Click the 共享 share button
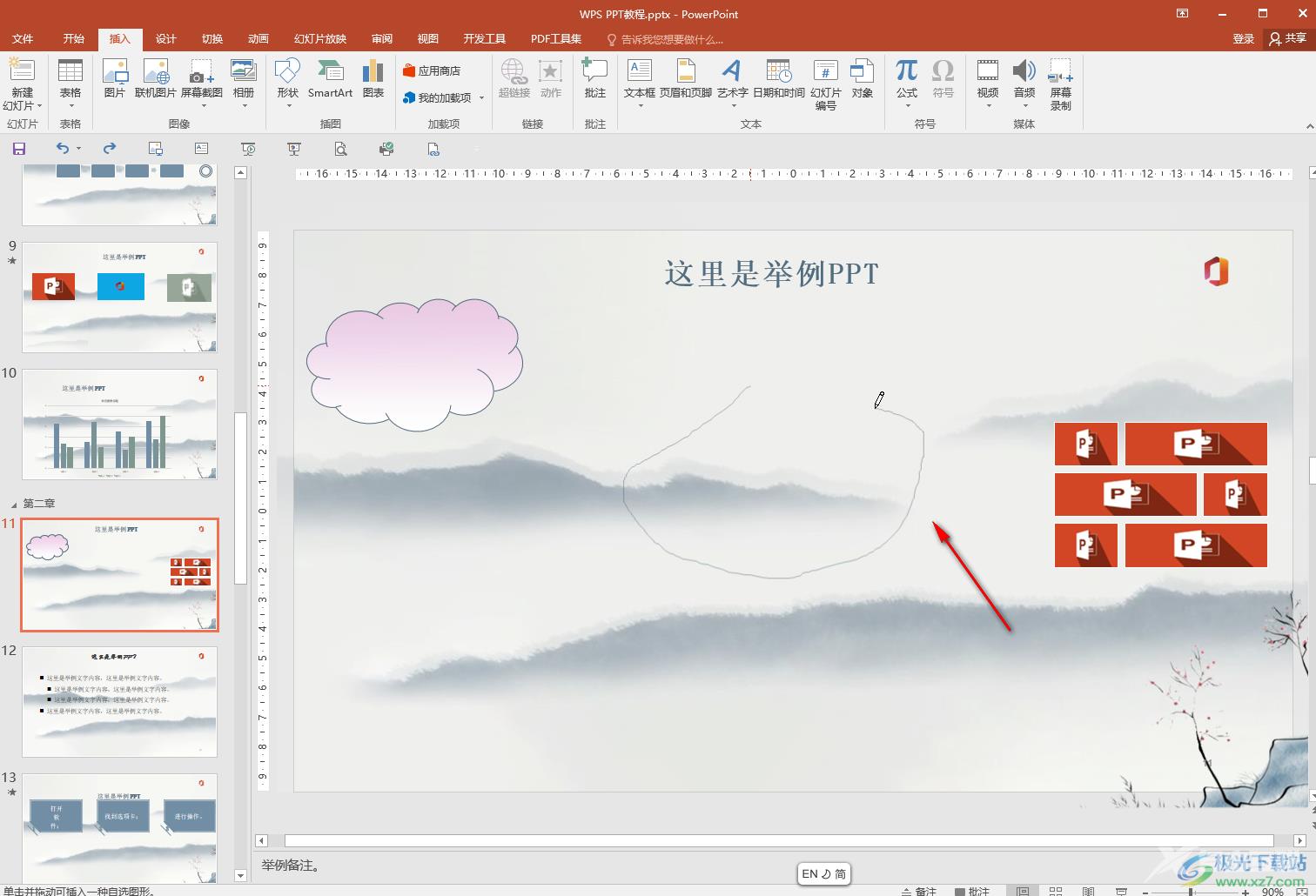Image resolution: width=1316 pixels, height=896 pixels. click(x=1289, y=39)
